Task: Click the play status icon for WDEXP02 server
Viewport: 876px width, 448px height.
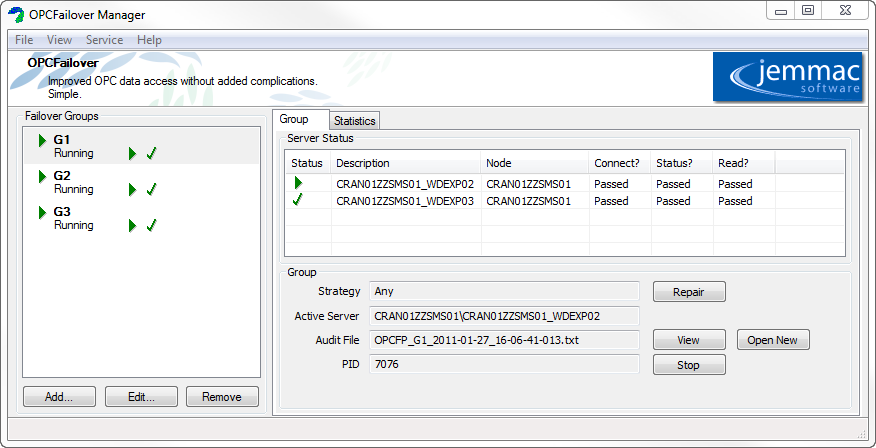Action: 298,184
